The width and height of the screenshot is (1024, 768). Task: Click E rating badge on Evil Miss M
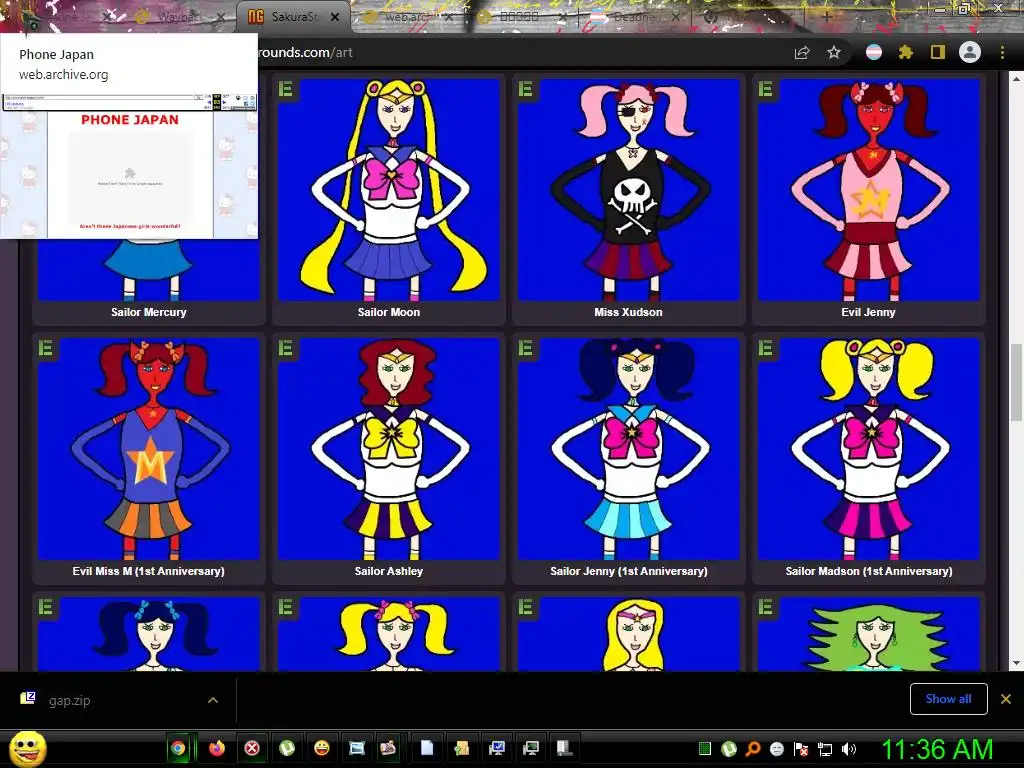46,348
